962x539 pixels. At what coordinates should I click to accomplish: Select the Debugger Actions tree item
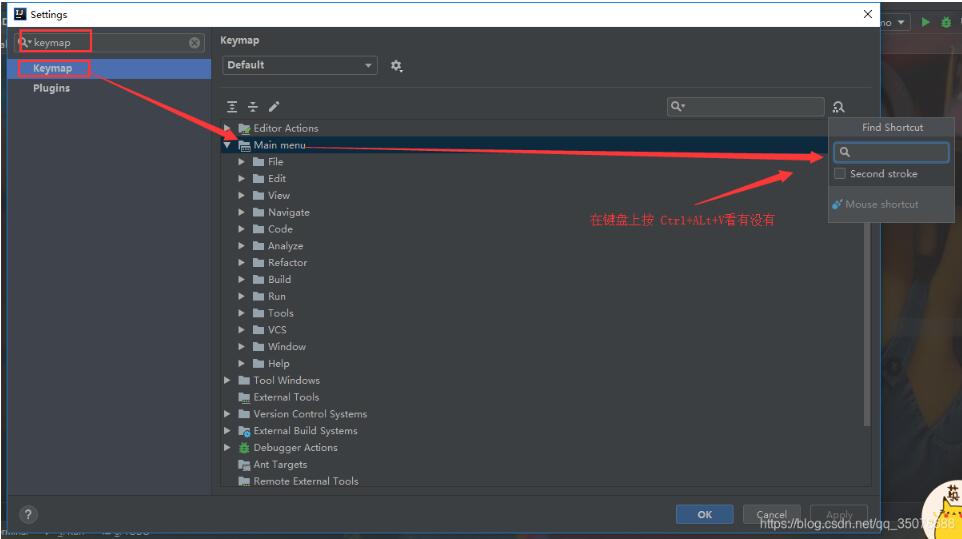(295, 448)
